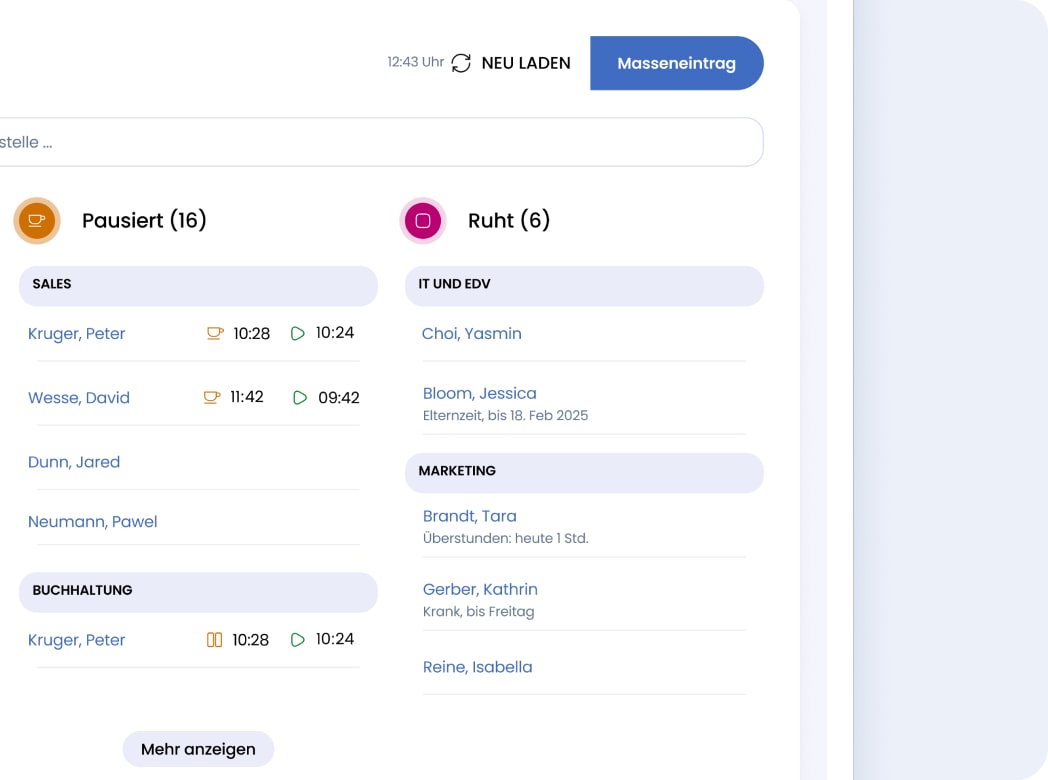The height and width of the screenshot is (780, 1048).
Task: Toggle the MARKETING group header
Action: [x=584, y=472]
